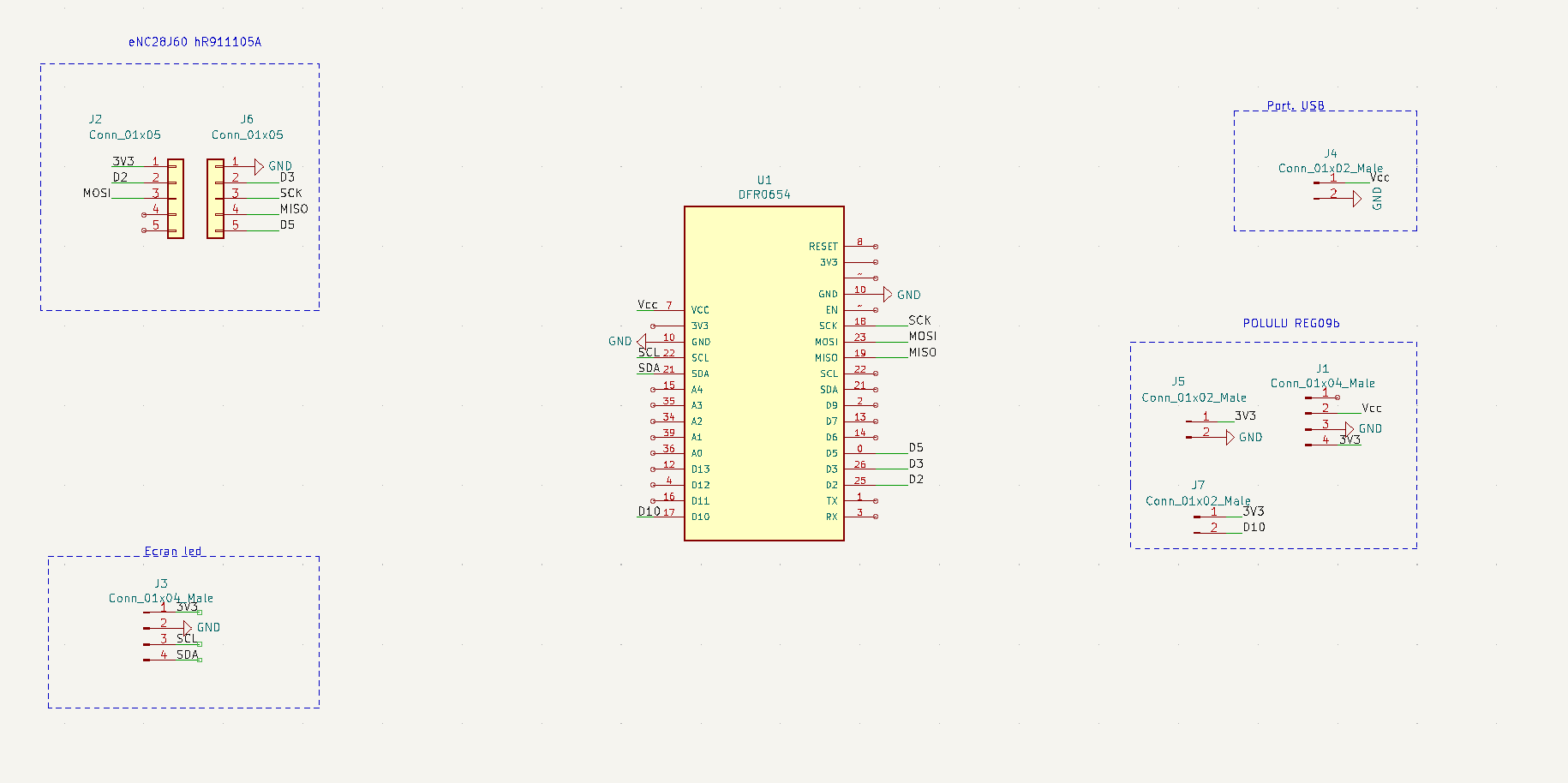Select the J6 reference designator
The height and width of the screenshot is (783, 1568).
(x=247, y=119)
